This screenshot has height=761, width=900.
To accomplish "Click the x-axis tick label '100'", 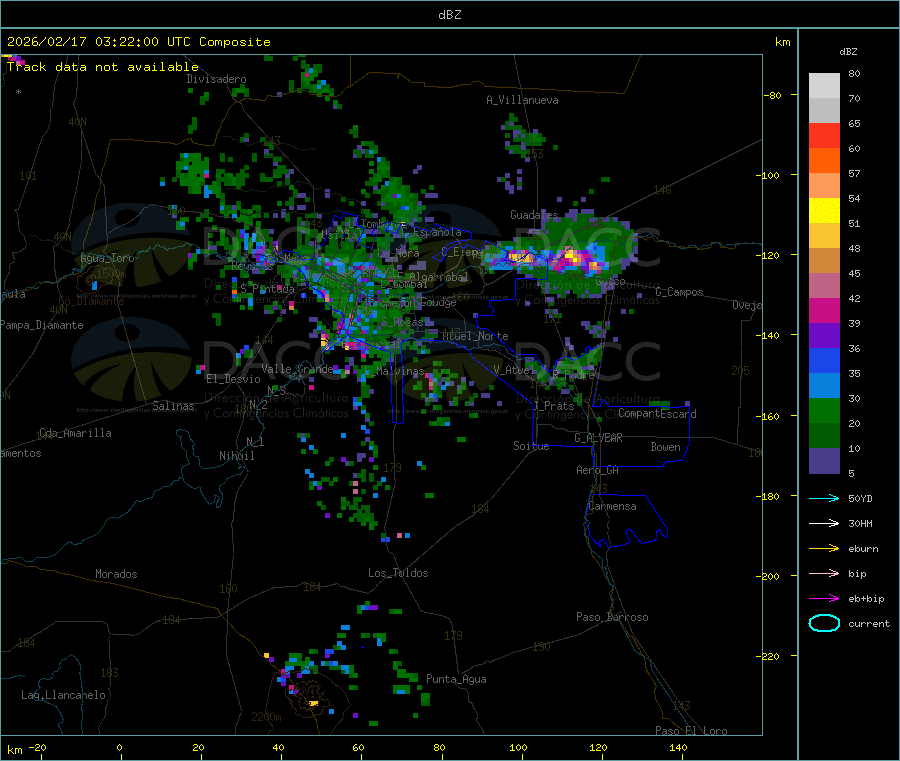I will (x=518, y=747).
